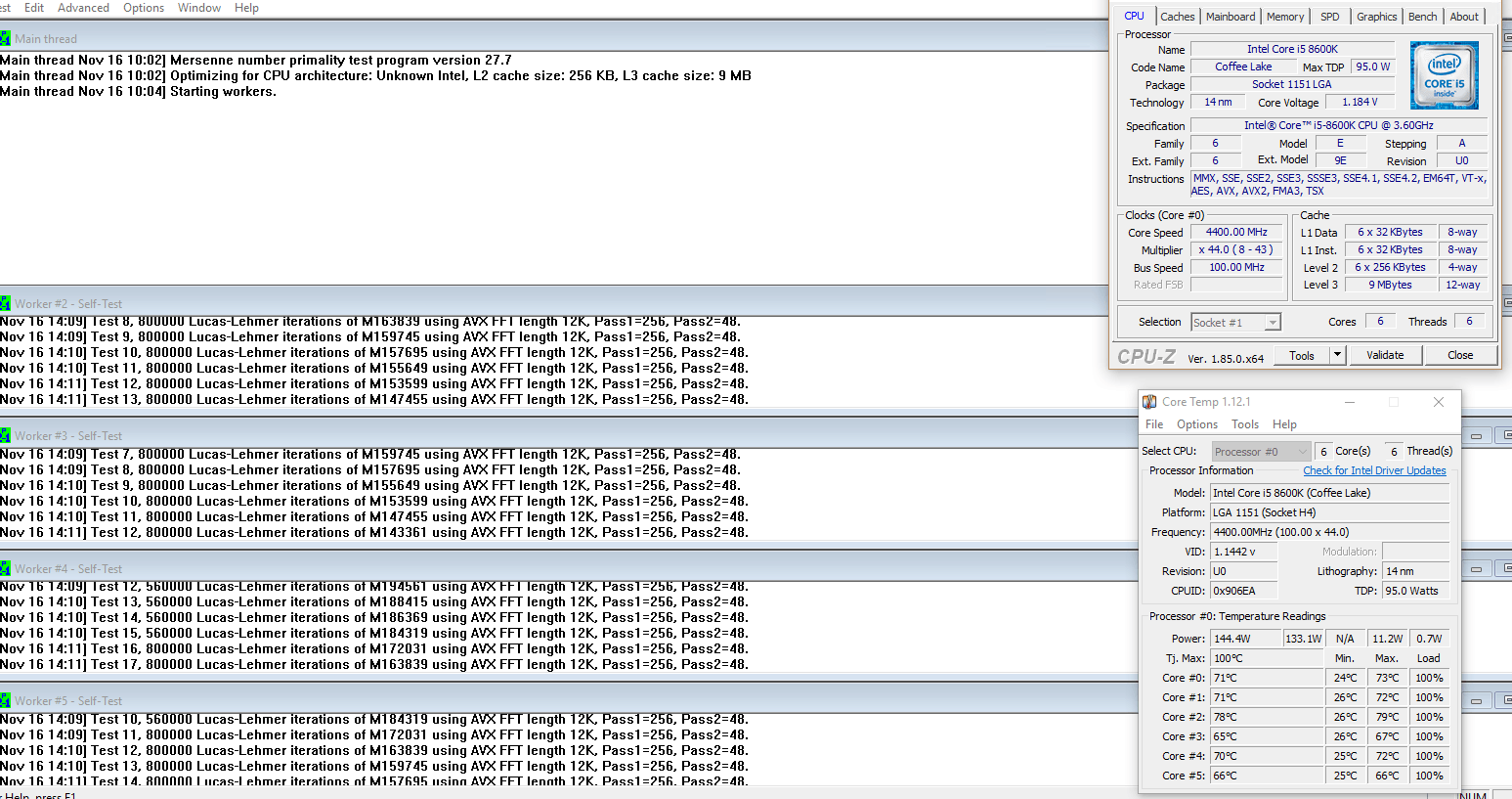Click the Close button in CPU-Z
Image resolution: width=1512 pixels, height=799 pixels.
(x=1460, y=355)
